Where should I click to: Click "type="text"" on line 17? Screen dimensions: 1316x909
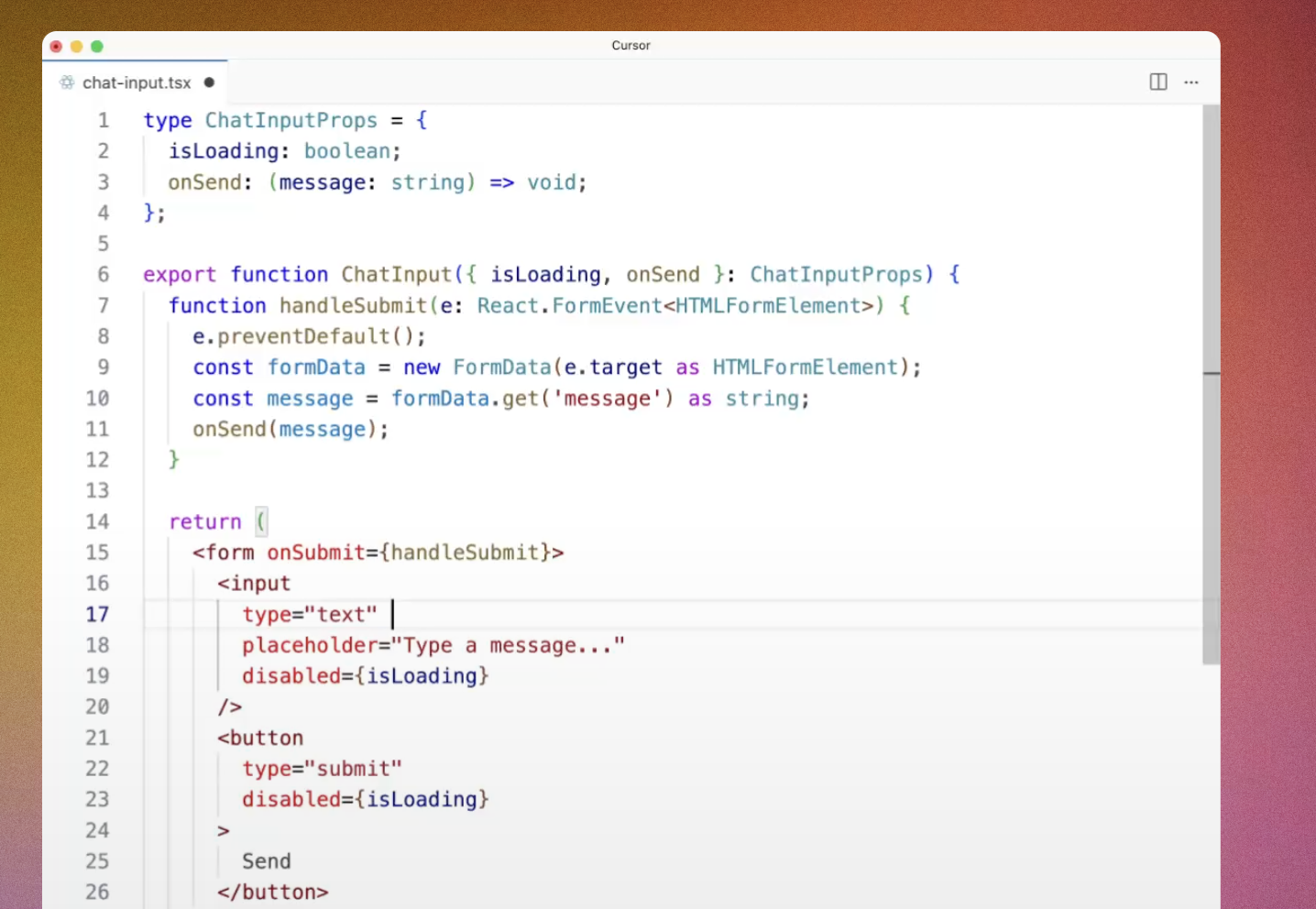tap(310, 614)
